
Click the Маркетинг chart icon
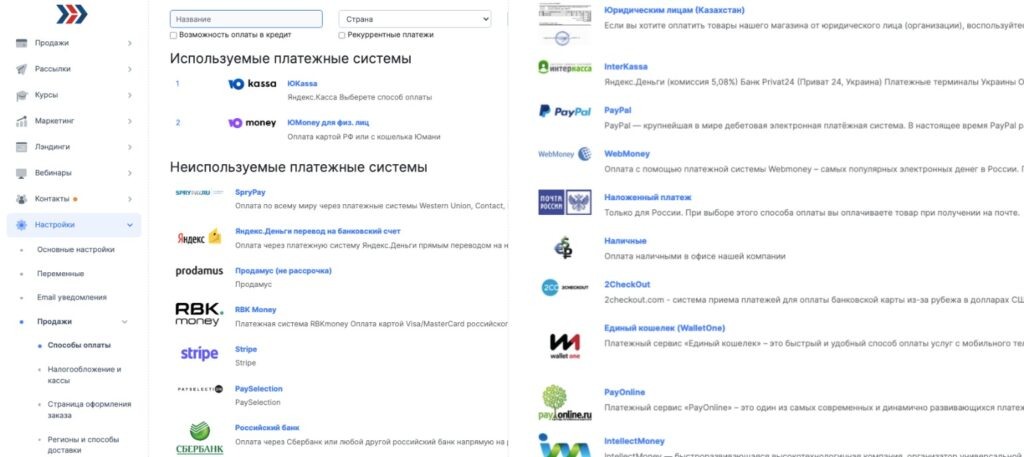(x=22, y=121)
